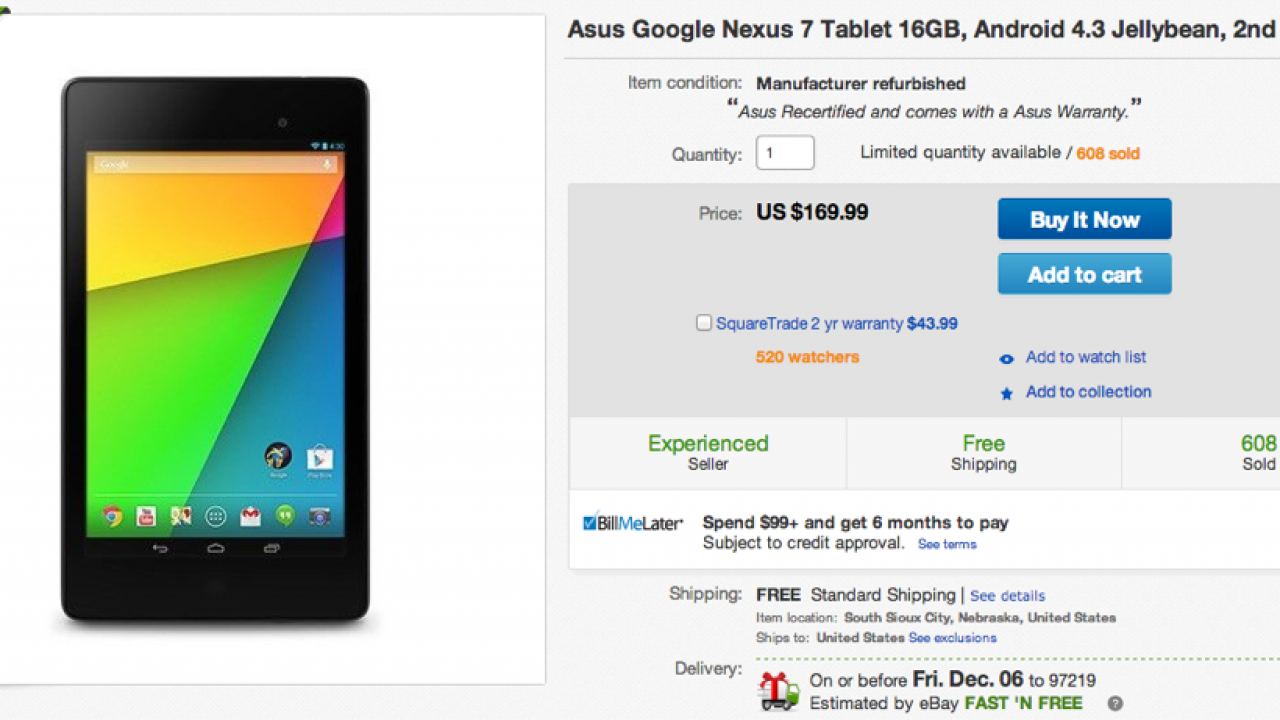Click the Quantity input field
The image size is (1280, 720).
click(x=785, y=153)
